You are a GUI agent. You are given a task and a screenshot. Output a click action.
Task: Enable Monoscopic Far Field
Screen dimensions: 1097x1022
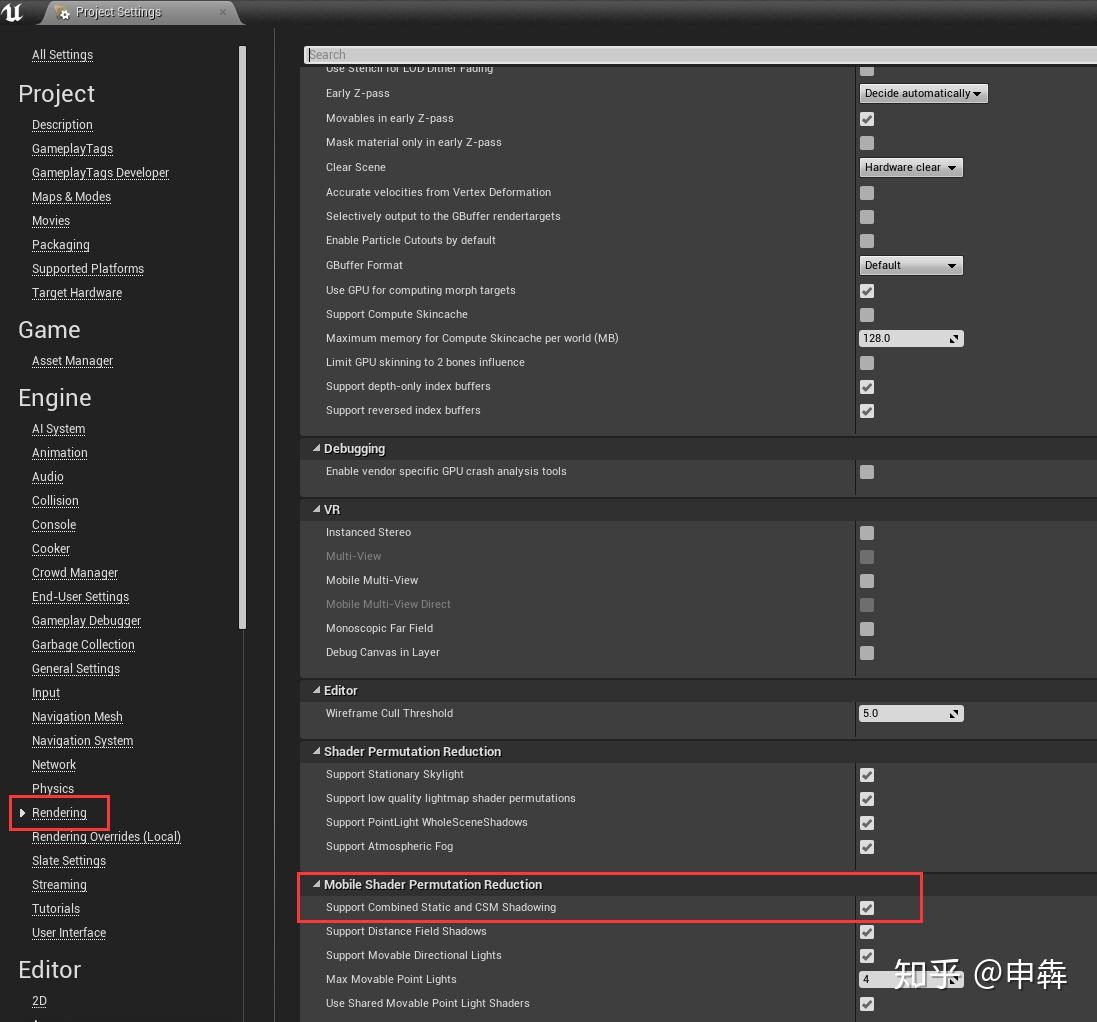coord(866,629)
